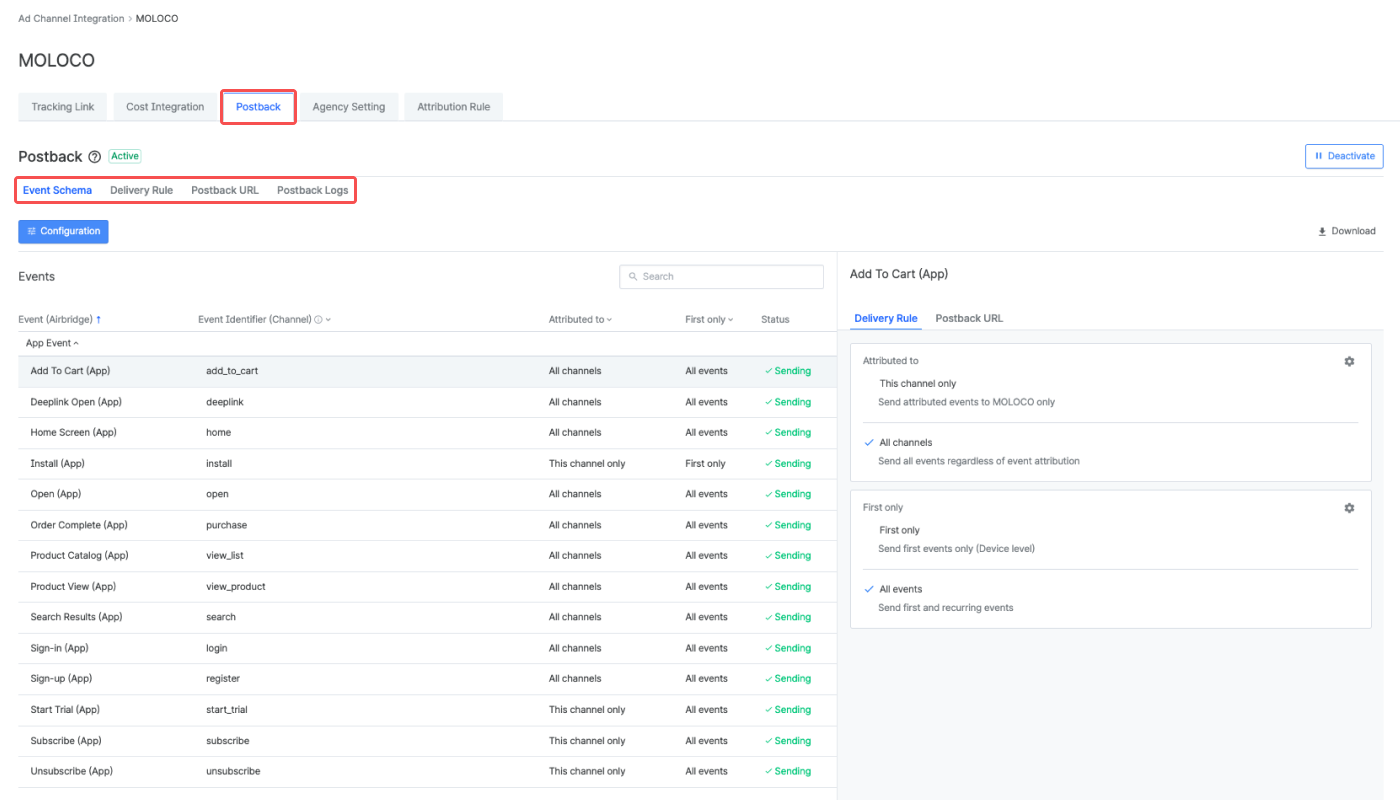
Task: Click the 'purchase' event identifier
Action: click(x=227, y=525)
